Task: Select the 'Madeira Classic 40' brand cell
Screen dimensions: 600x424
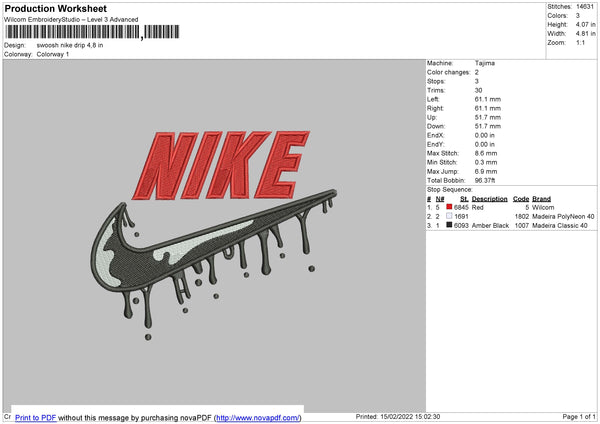Action: tap(560, 226)
